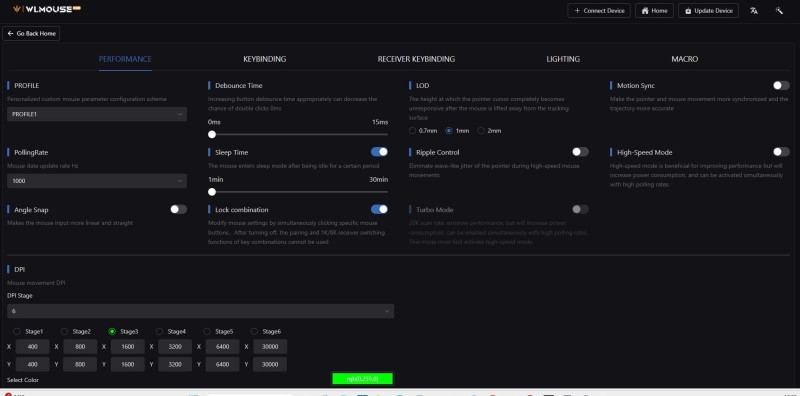
Task: Open the KEYBINDING tab
Action: pos(264,59)
